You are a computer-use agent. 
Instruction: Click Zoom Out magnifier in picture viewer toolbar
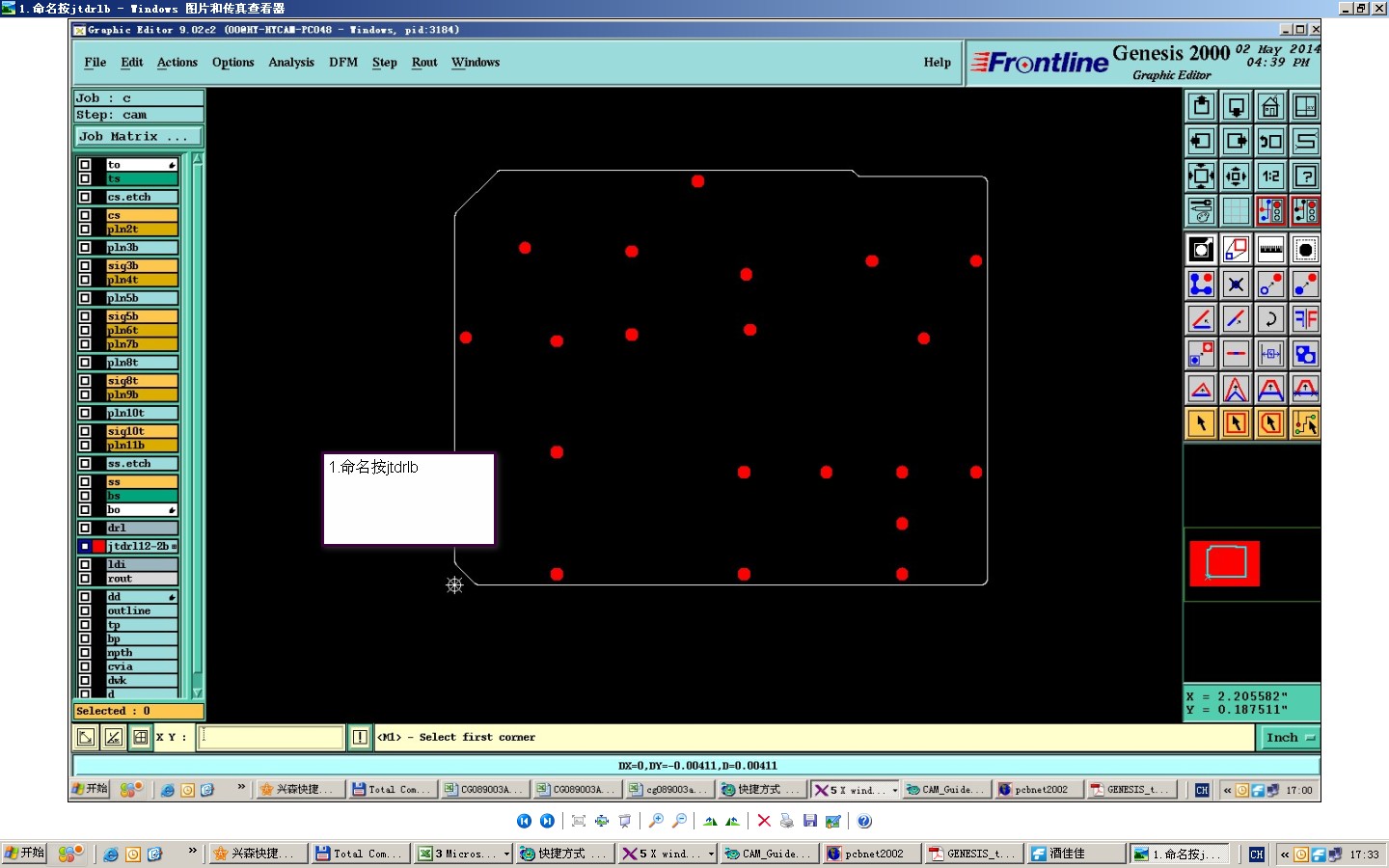click(x=679, y=821)
